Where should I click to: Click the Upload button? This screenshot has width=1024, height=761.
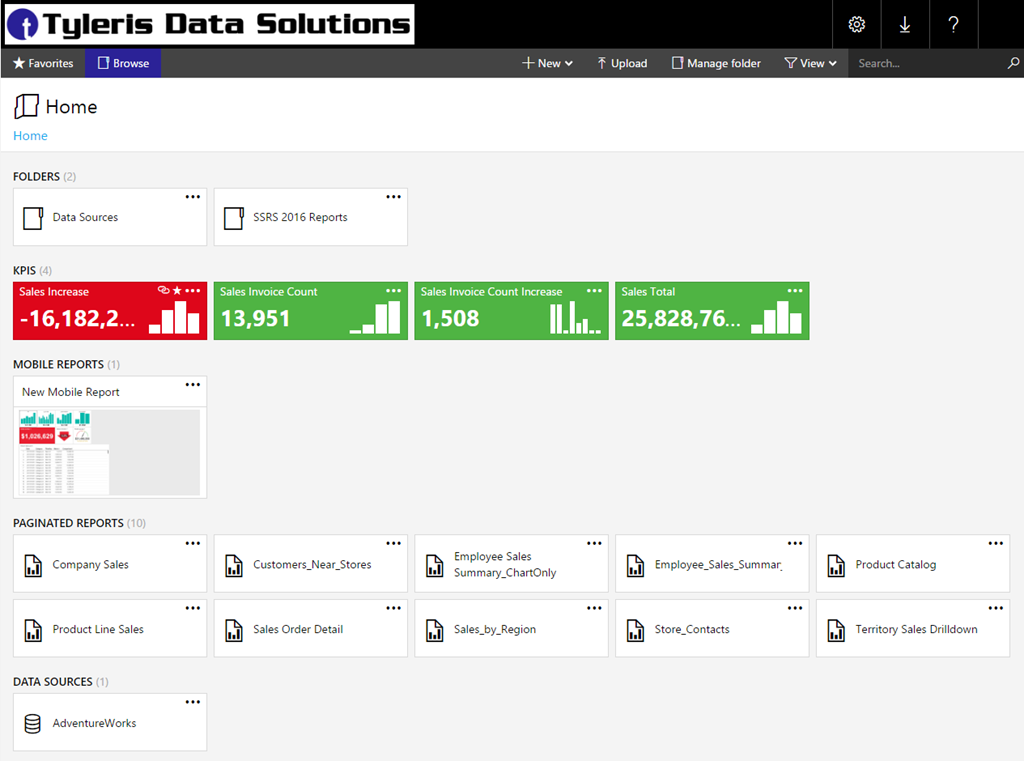pos(622,63)
